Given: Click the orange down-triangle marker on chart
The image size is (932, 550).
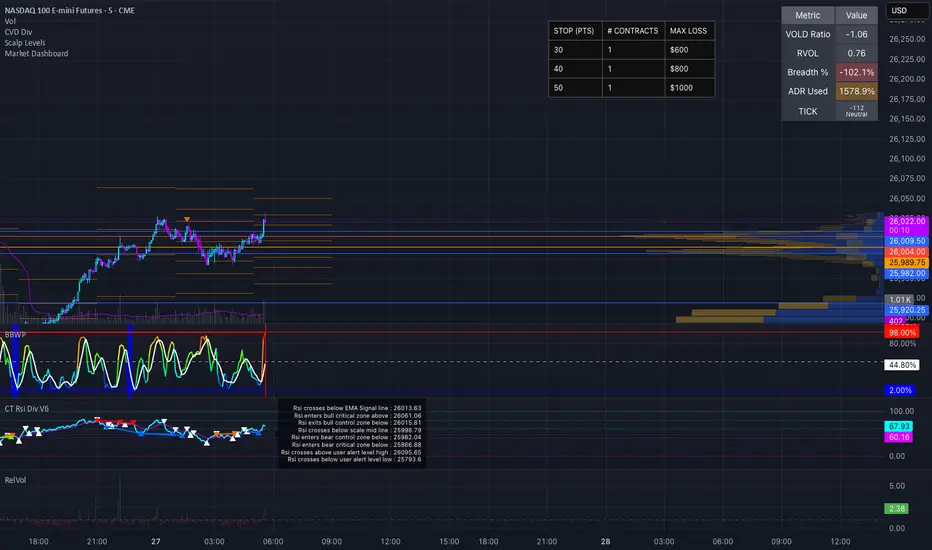Looking at the screenshot, I should (x=186, y=219).
